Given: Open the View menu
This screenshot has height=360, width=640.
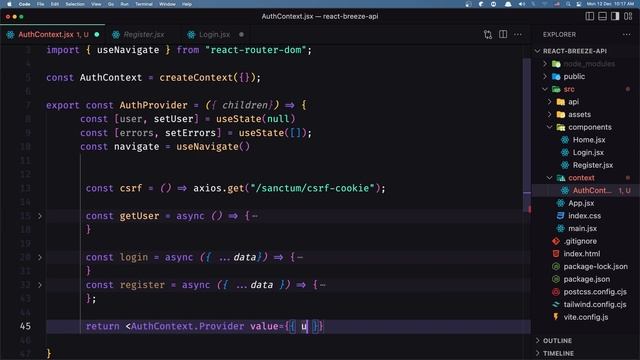Looking at the screenshot, I should click(96, 4).
